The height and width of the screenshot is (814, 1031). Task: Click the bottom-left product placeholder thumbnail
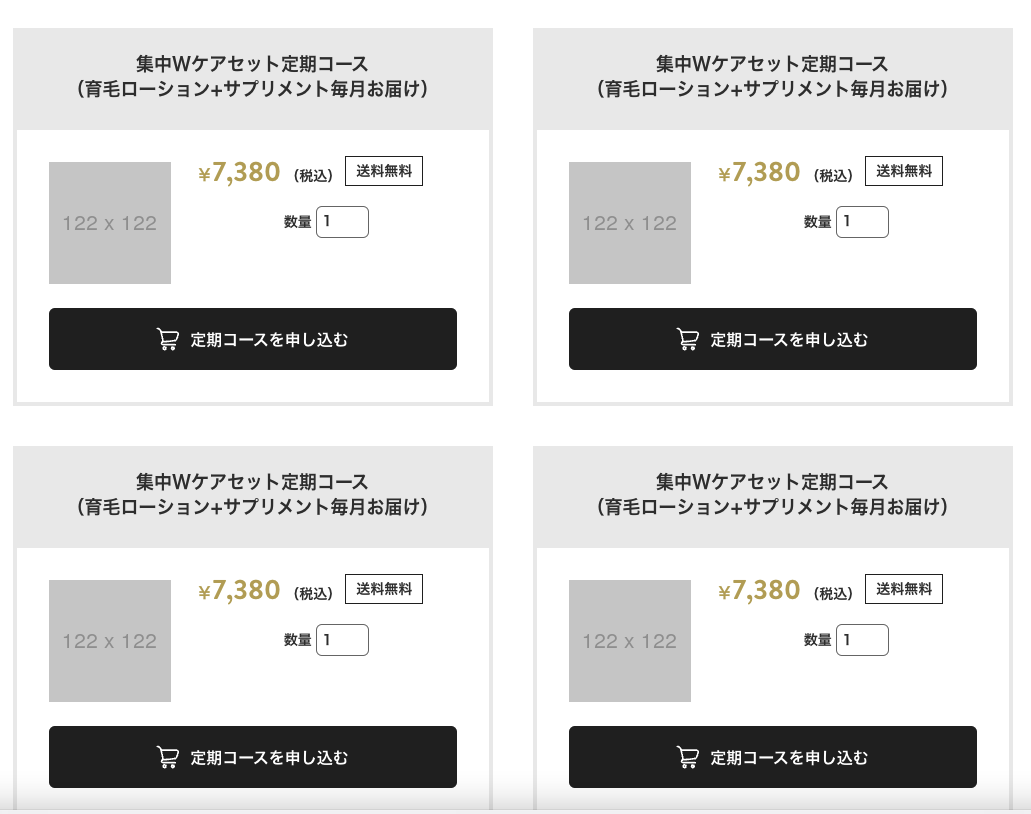110,641
